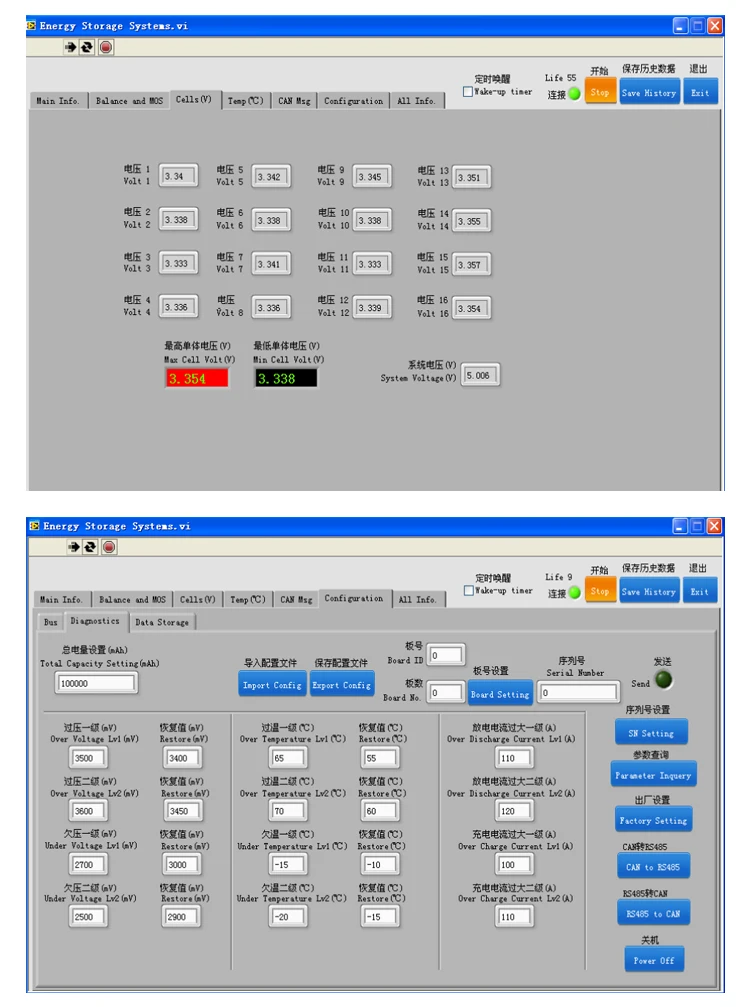
Task: Click the red Max Cell Volt indicator
Action: (197, 378)
